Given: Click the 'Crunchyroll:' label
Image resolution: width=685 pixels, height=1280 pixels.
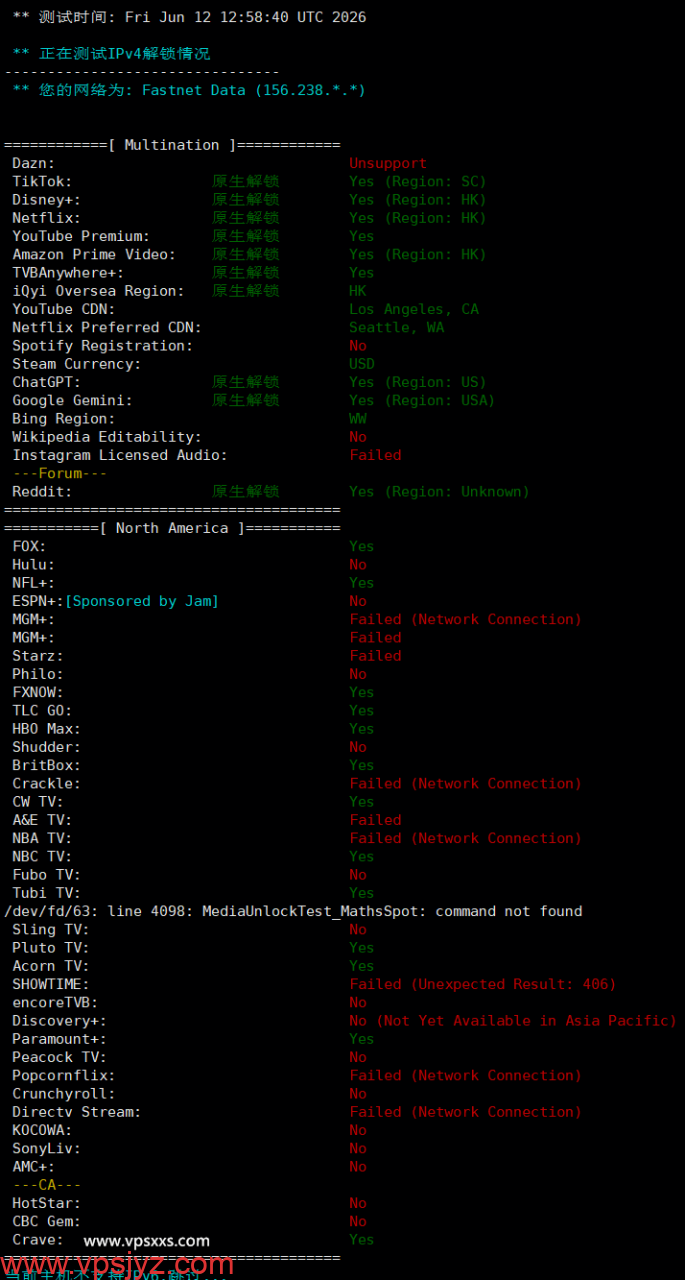Looking at the screenshot, I should point(64,1094).
